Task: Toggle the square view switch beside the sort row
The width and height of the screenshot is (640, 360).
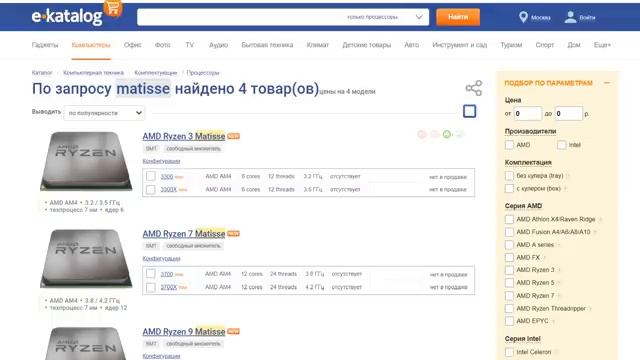Action: tap(469, 111)
